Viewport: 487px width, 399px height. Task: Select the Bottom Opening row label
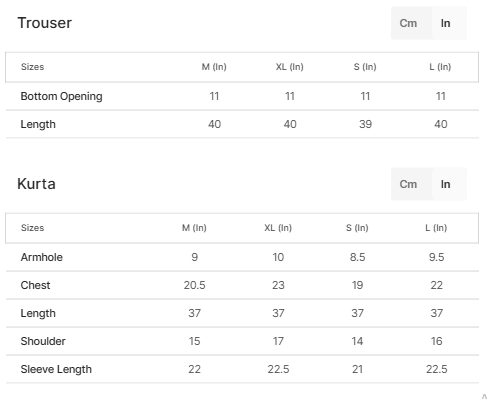(x=62, y=96)
